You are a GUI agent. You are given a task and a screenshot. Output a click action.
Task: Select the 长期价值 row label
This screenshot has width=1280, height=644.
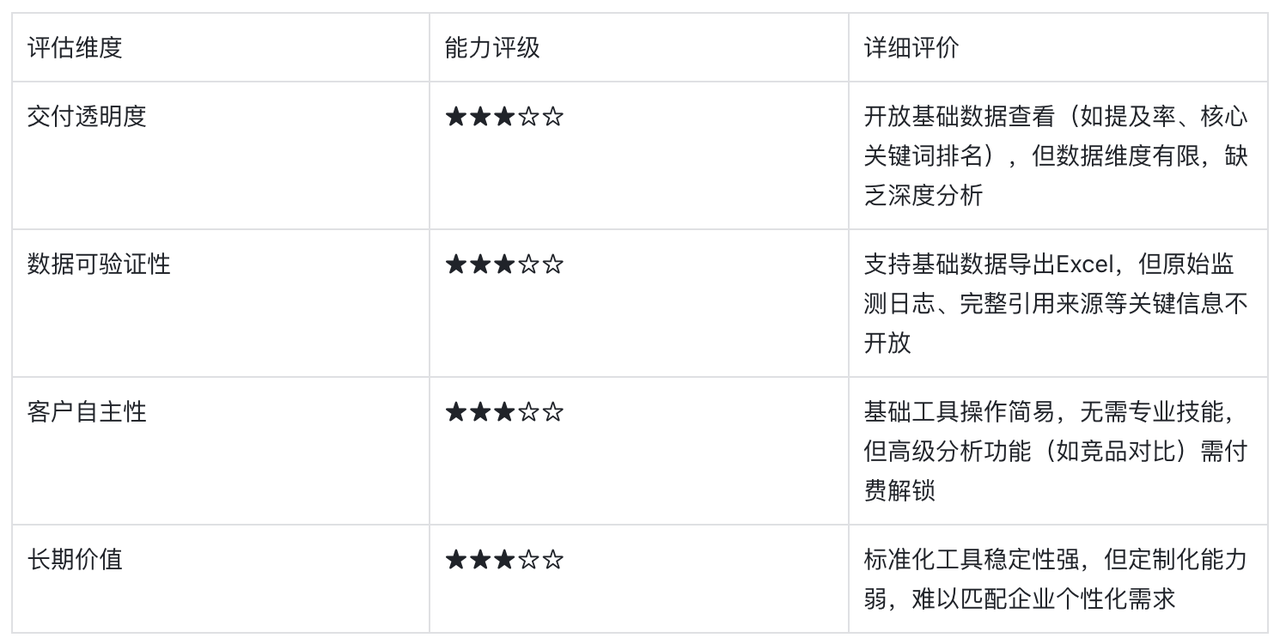pos(75,559)
